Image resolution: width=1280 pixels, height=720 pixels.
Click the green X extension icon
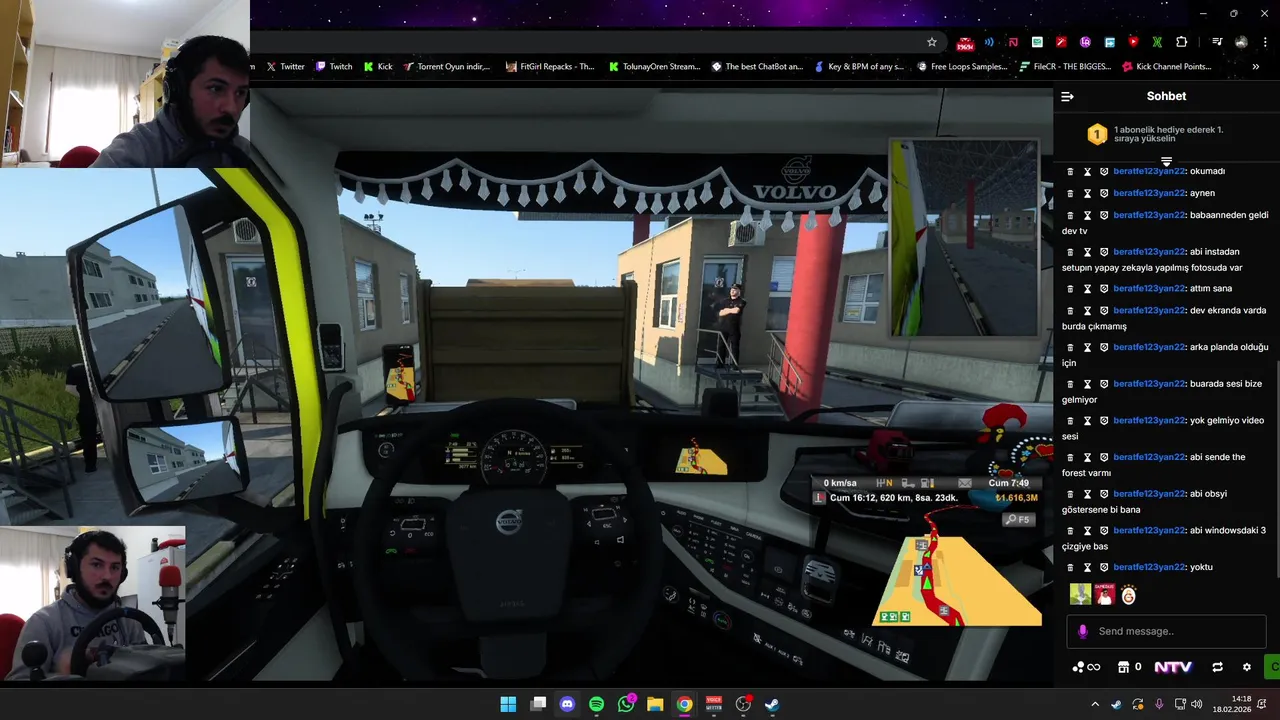point(1157,42)
